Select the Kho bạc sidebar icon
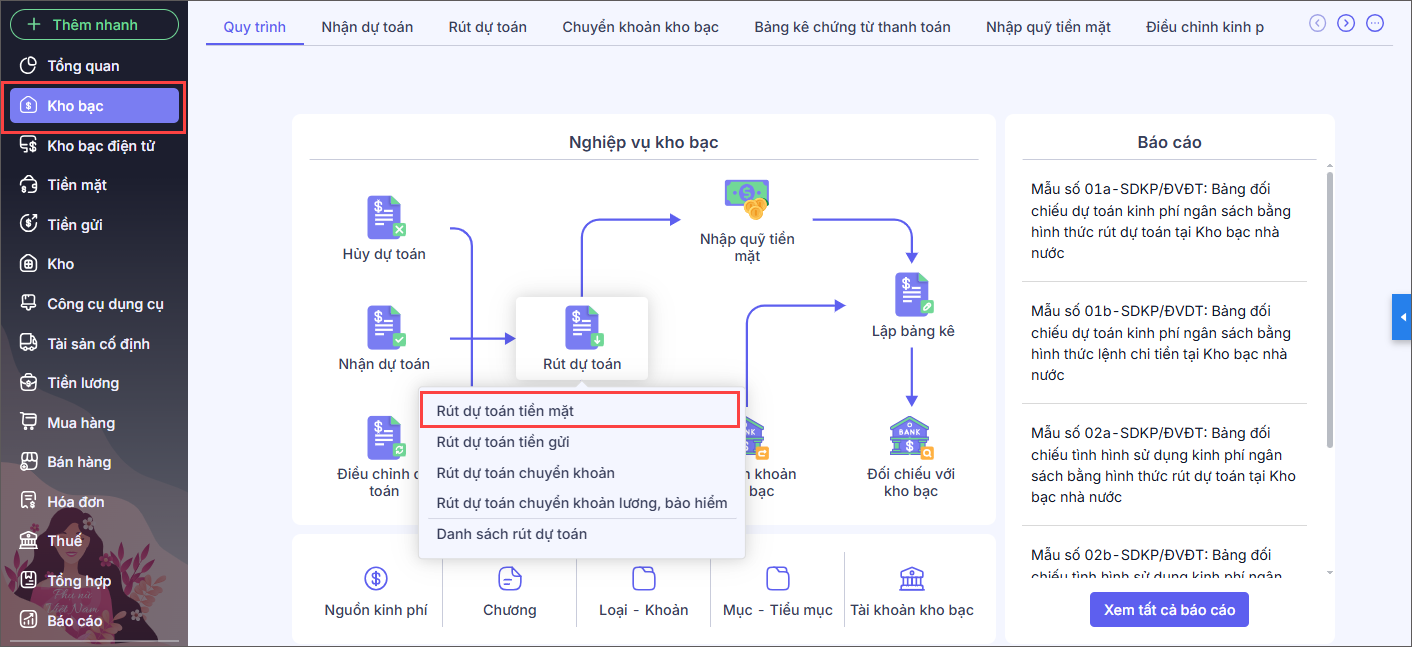The image size is (1412, 647). coord(30,106)
